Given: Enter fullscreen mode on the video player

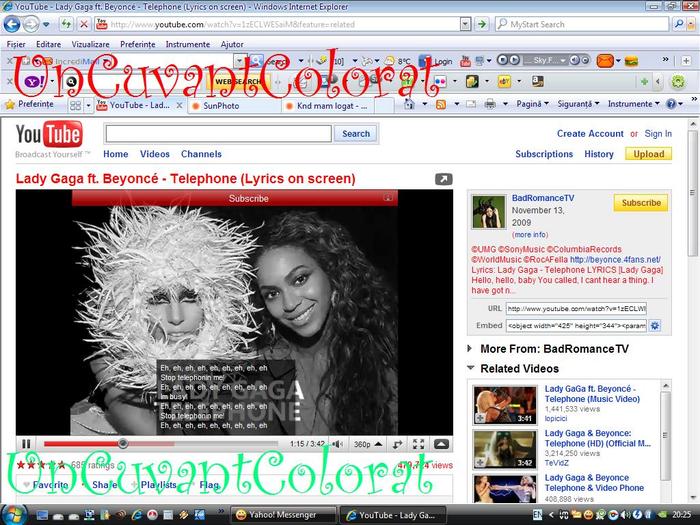Looking at the screenshot, I should 418,444.
